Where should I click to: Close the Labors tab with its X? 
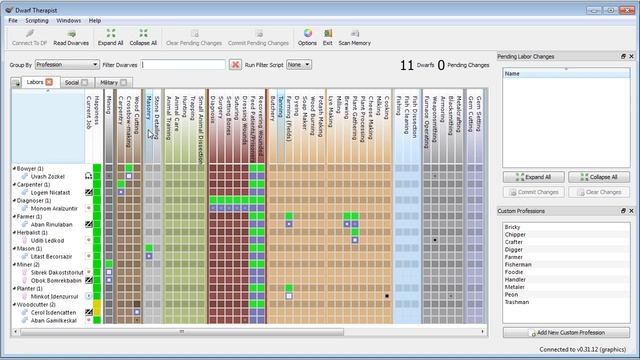click(49, 82)
